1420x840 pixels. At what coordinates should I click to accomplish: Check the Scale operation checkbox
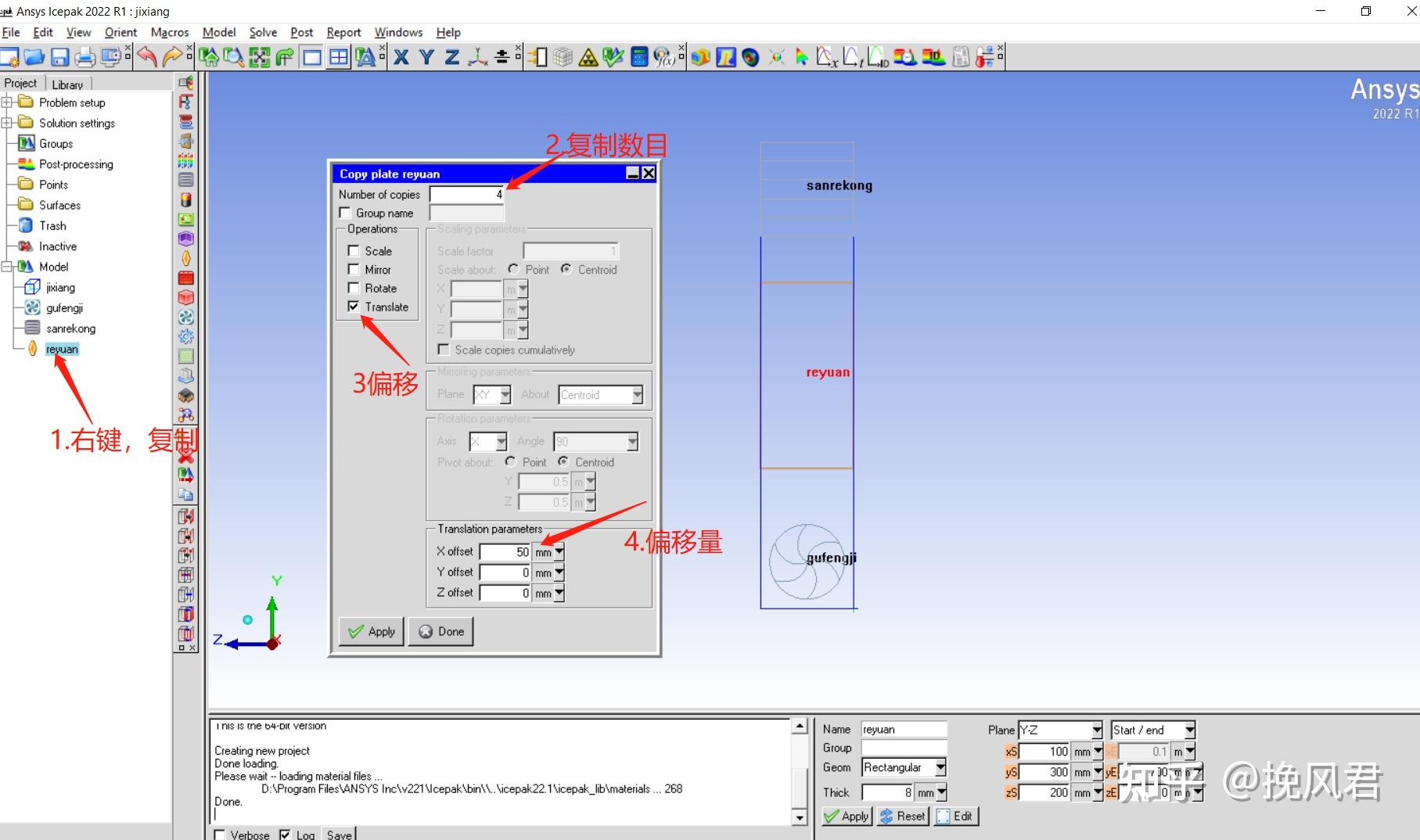click(x=354, y=250)
